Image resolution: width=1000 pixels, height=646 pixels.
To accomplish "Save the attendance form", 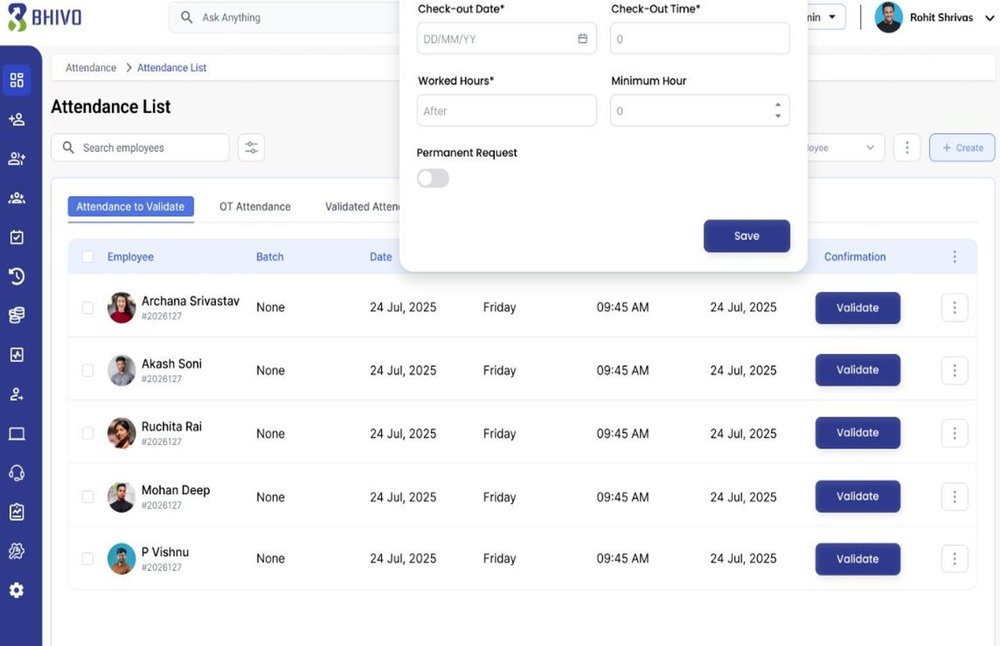I will [746, 235].
